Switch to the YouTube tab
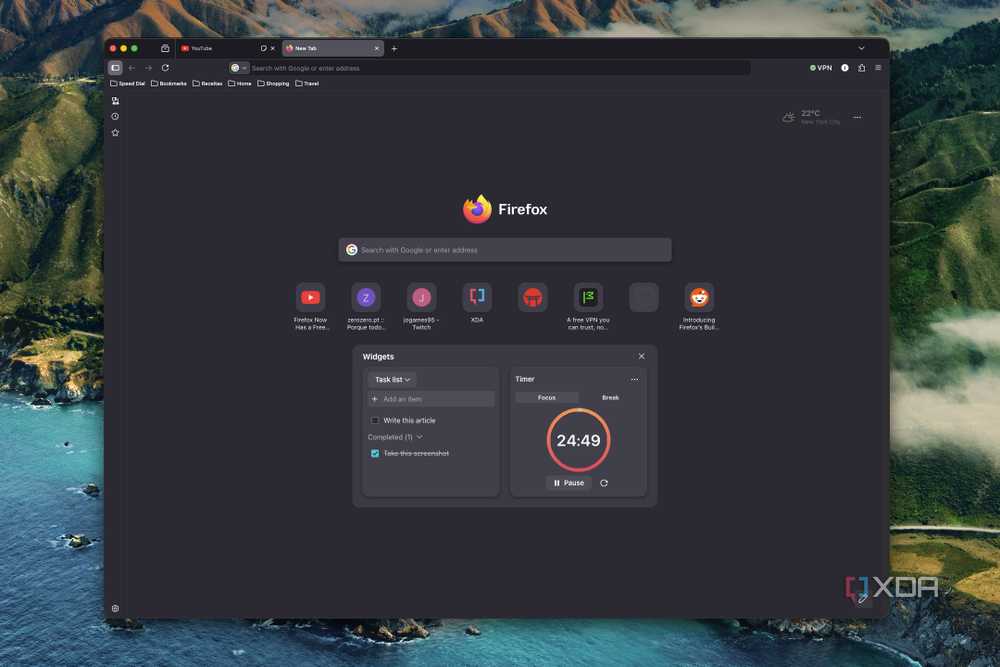The width and height of the screenshot is (1000, 667). coord(217,48)
